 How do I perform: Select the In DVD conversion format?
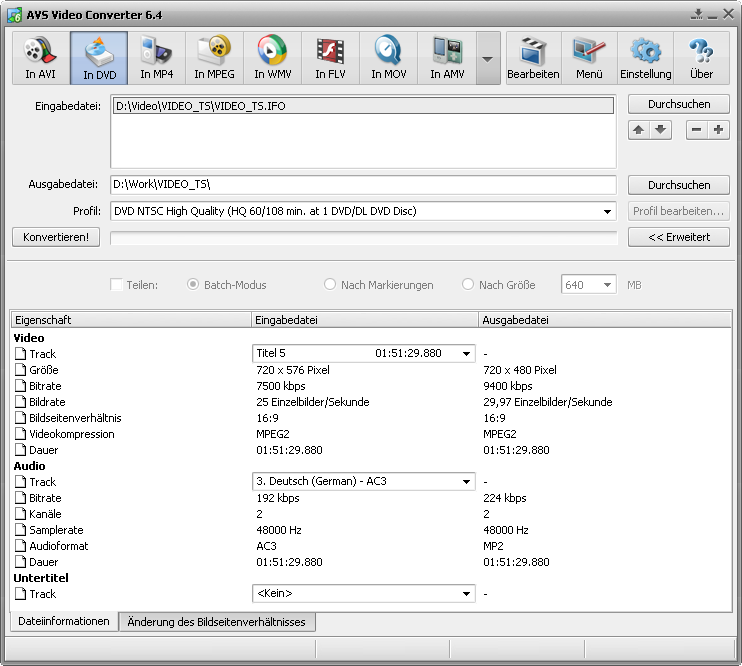click(x=99, y=58)
